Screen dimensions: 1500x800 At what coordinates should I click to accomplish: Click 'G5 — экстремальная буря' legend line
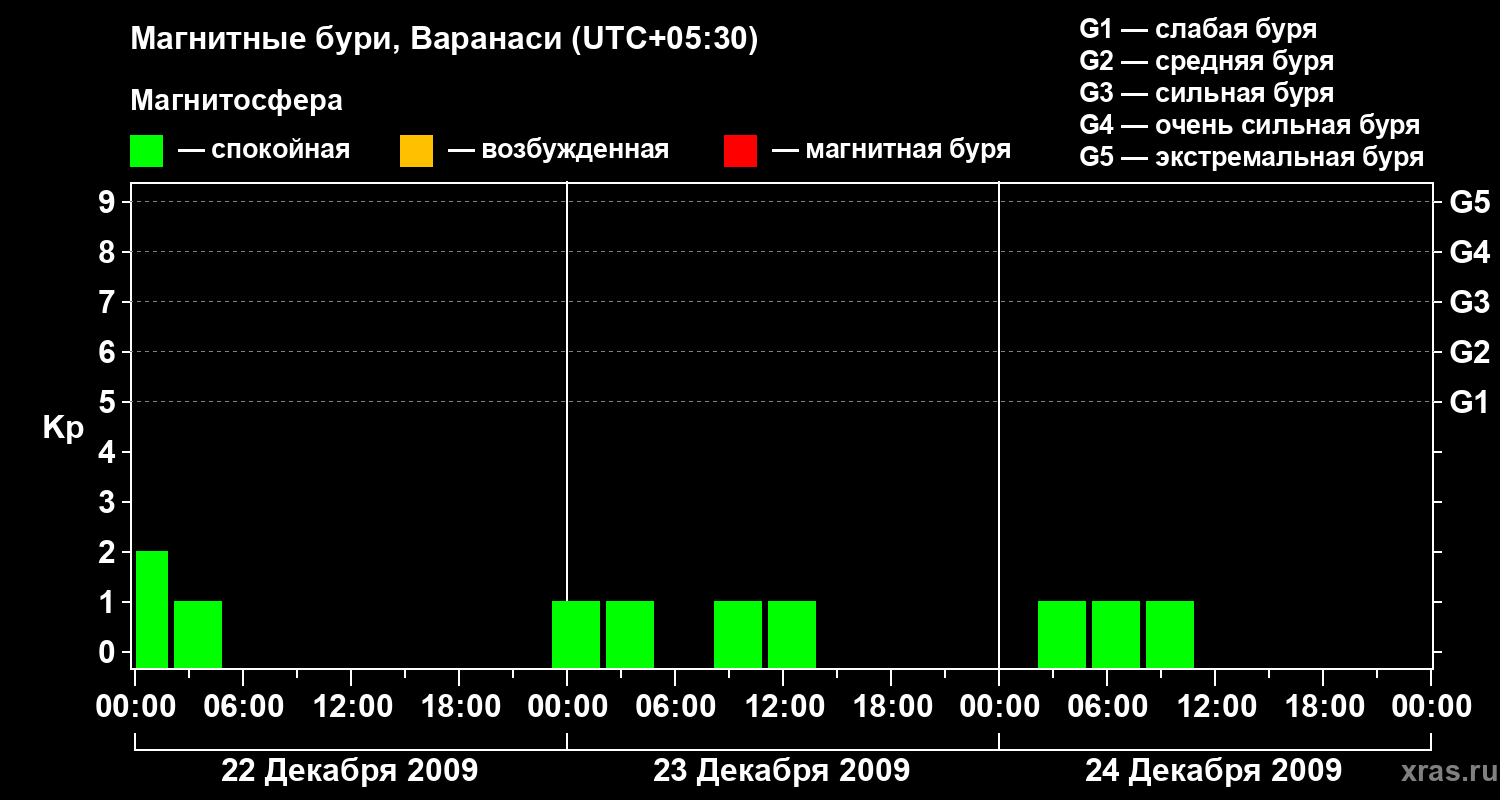click(1252, 157)
